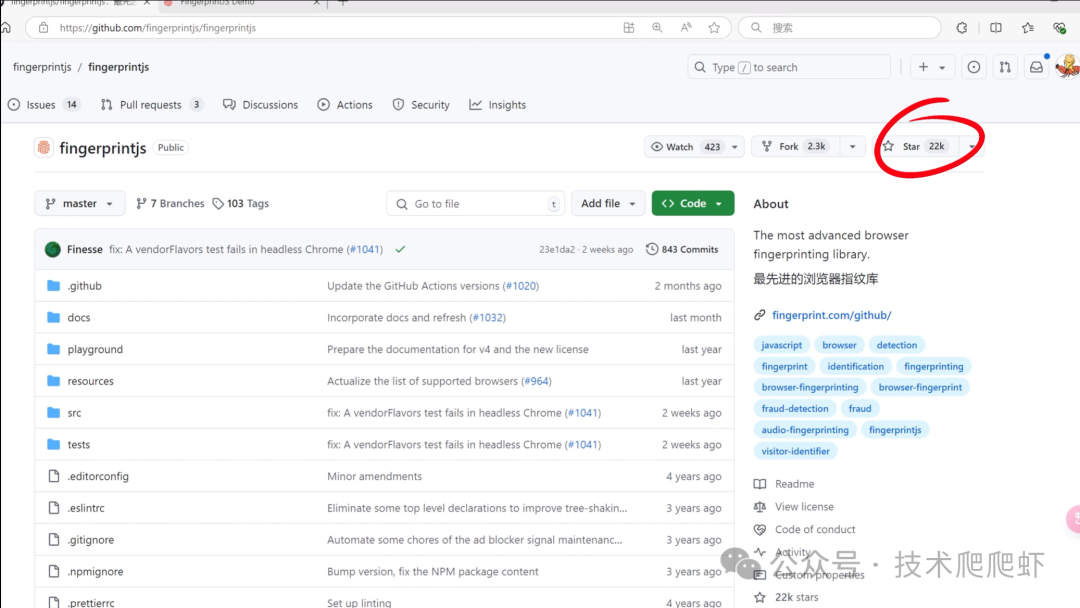Open the fingerprint.com/github/ link
This screenshot has width=1080, height=608.
click(831, 315)
